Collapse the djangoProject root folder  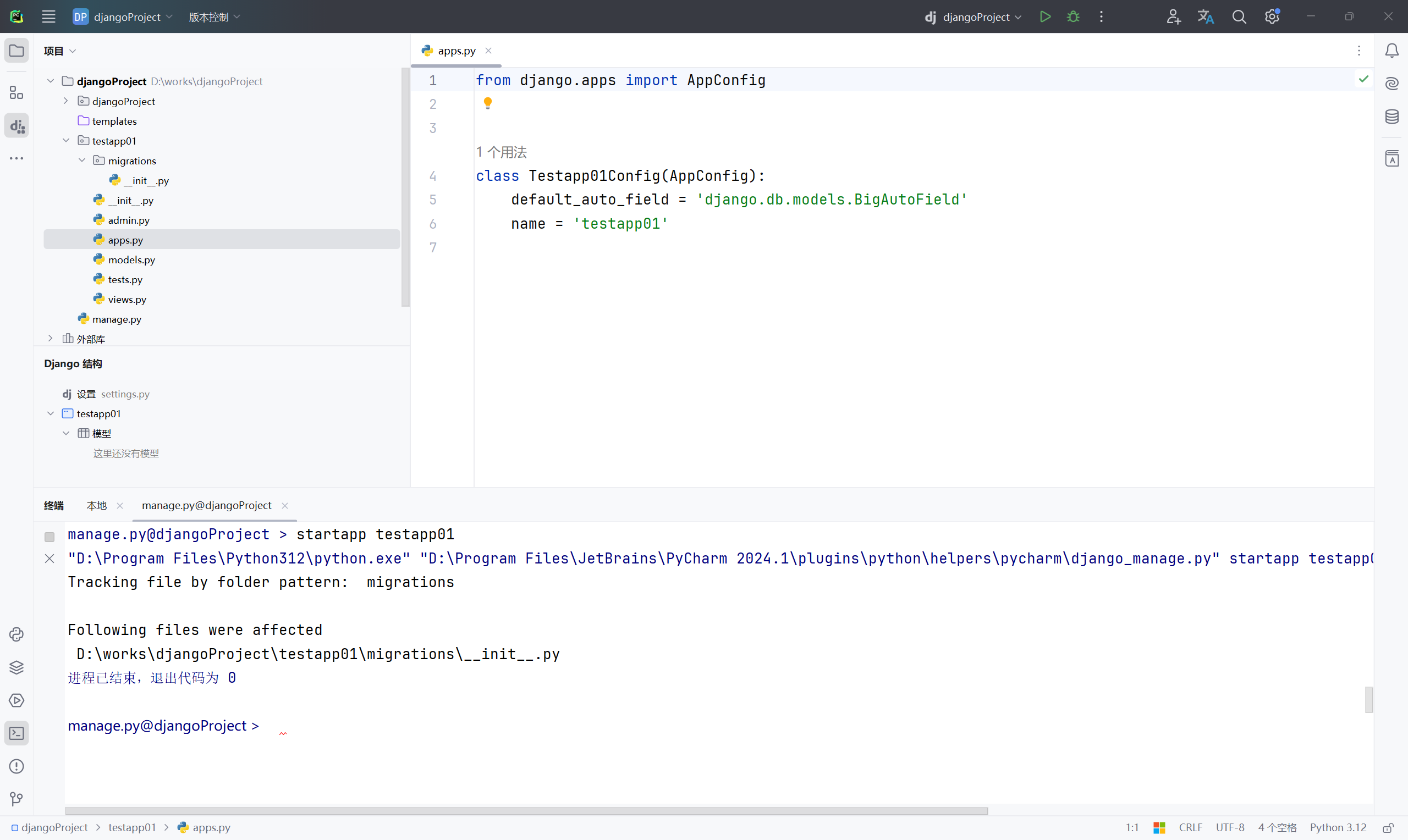[51, 81]
